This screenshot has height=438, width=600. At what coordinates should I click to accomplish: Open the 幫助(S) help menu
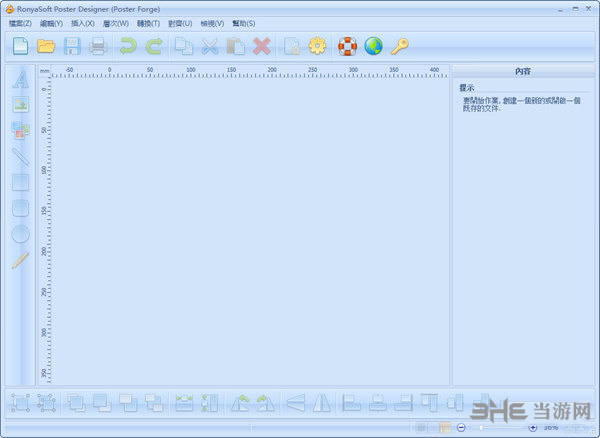coord(244,24)
